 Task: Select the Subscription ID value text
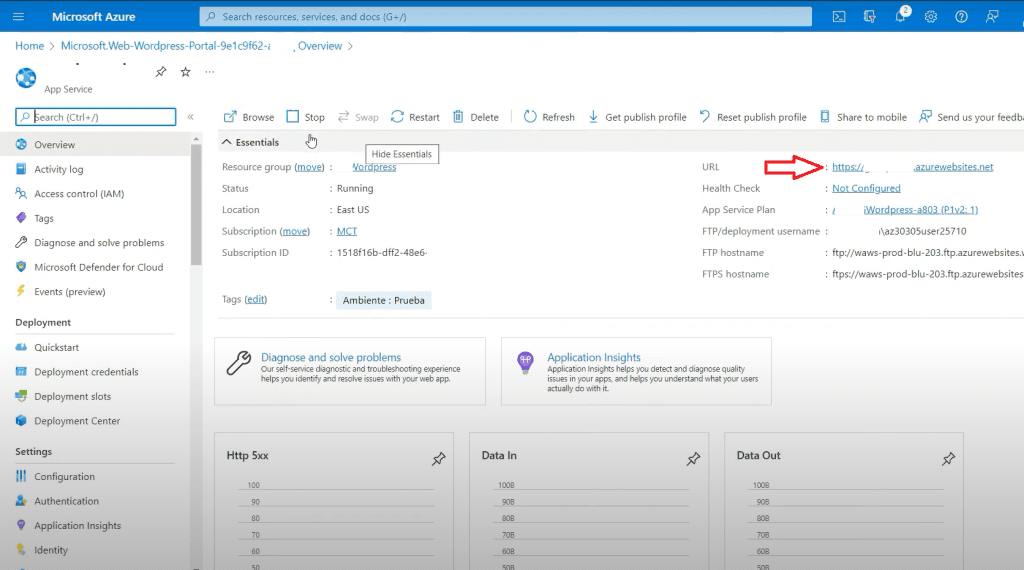tap(382, 253)
